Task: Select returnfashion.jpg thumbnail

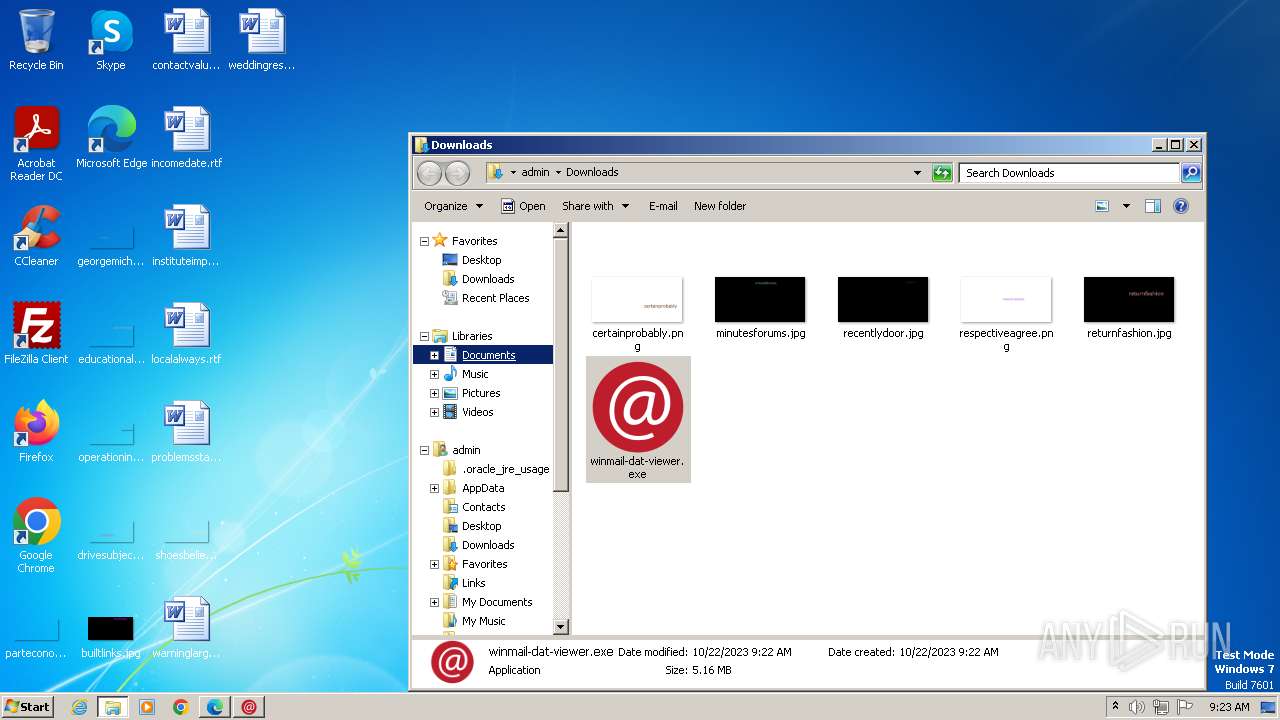Action: click(1129, 308)
